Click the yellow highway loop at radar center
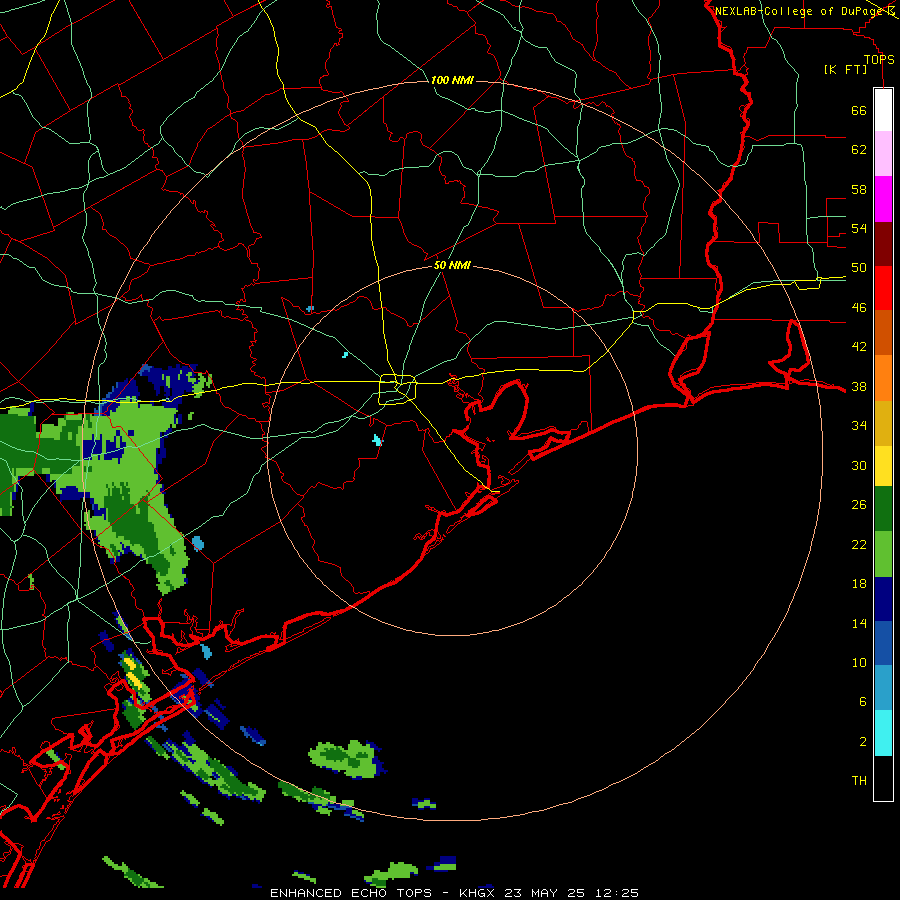The width and height of the screenshot is (900, 900). 398,389
